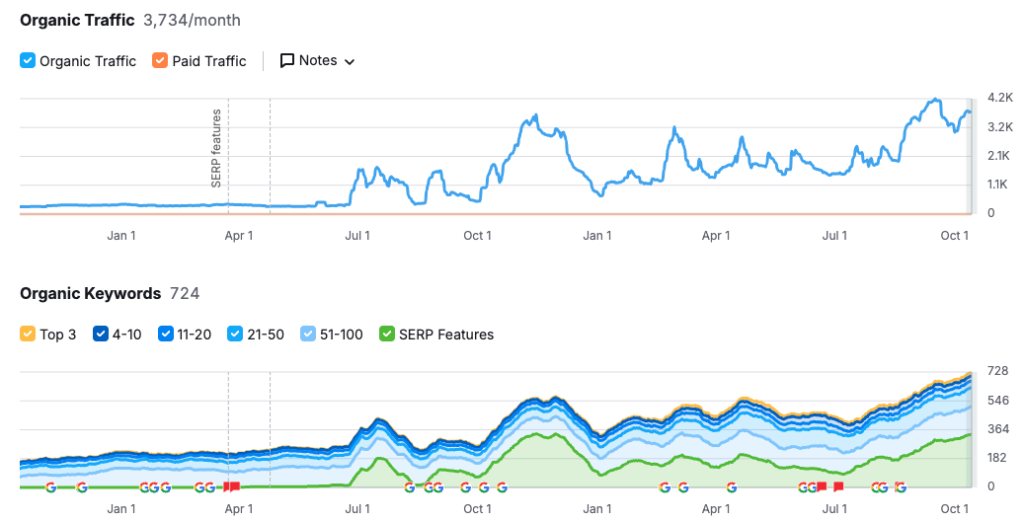Viewport: 1024px width, 522px height.
Task: Click the chevron next to Notes
Action: coord(349,62)
